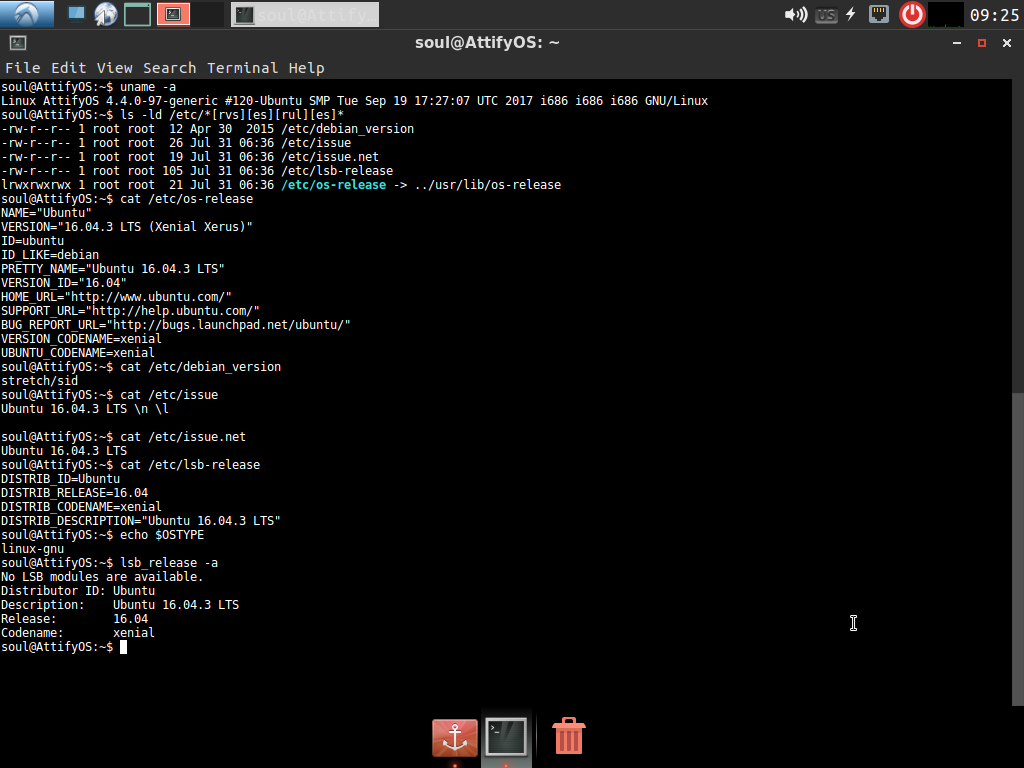Click the 09:25 panel clock
Viewport: 1024px width, 768px height.
994,14
